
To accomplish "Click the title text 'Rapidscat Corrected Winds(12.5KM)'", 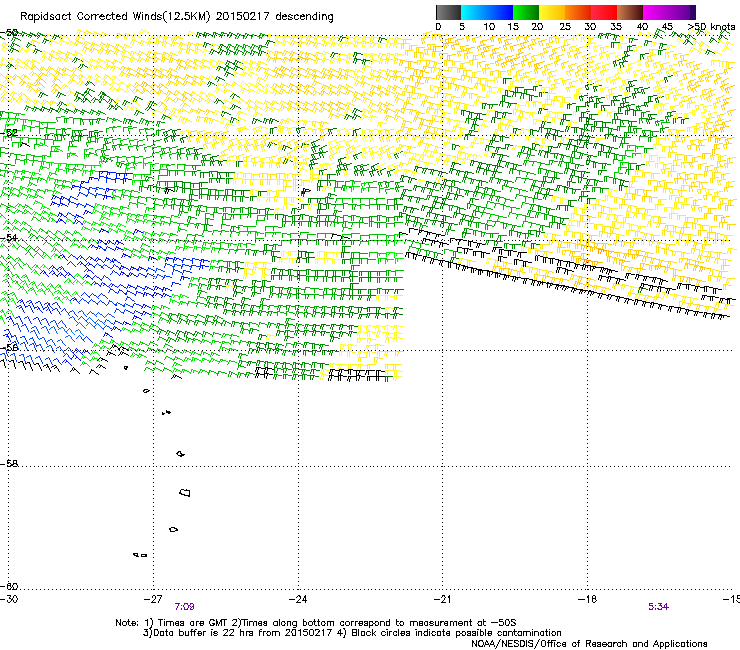I will [x=115, y=17].
